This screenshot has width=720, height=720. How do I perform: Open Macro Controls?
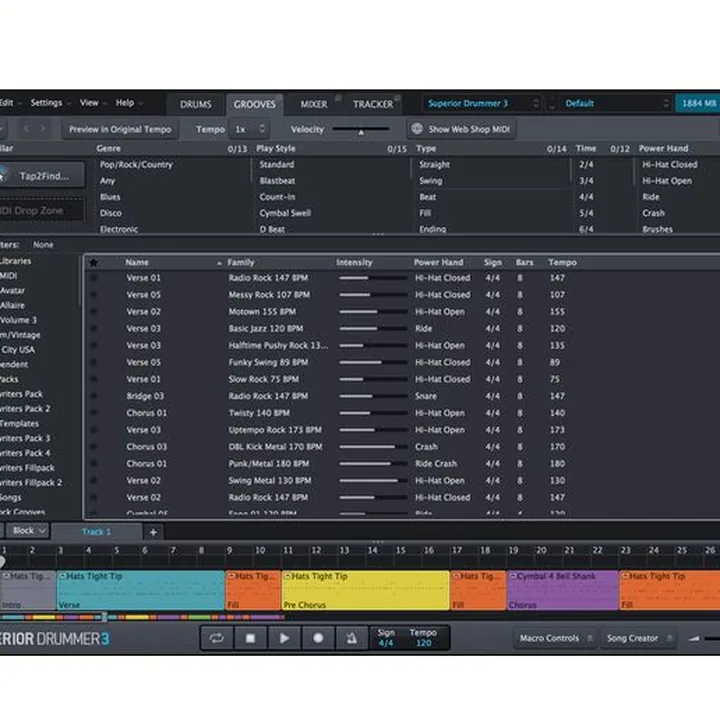(x=556, y=638)
